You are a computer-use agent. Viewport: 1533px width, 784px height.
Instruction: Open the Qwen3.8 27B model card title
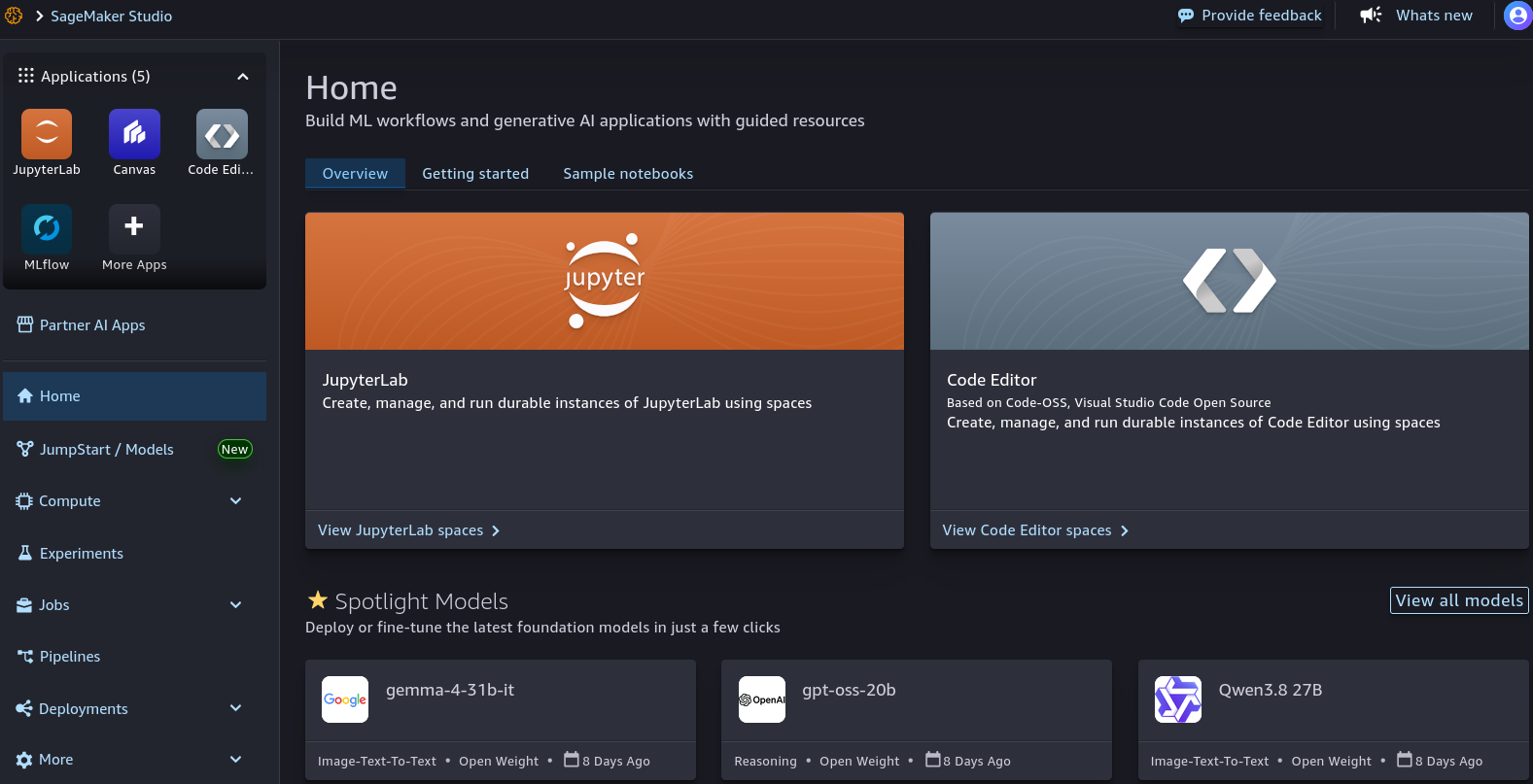(x=1271, y=690)
